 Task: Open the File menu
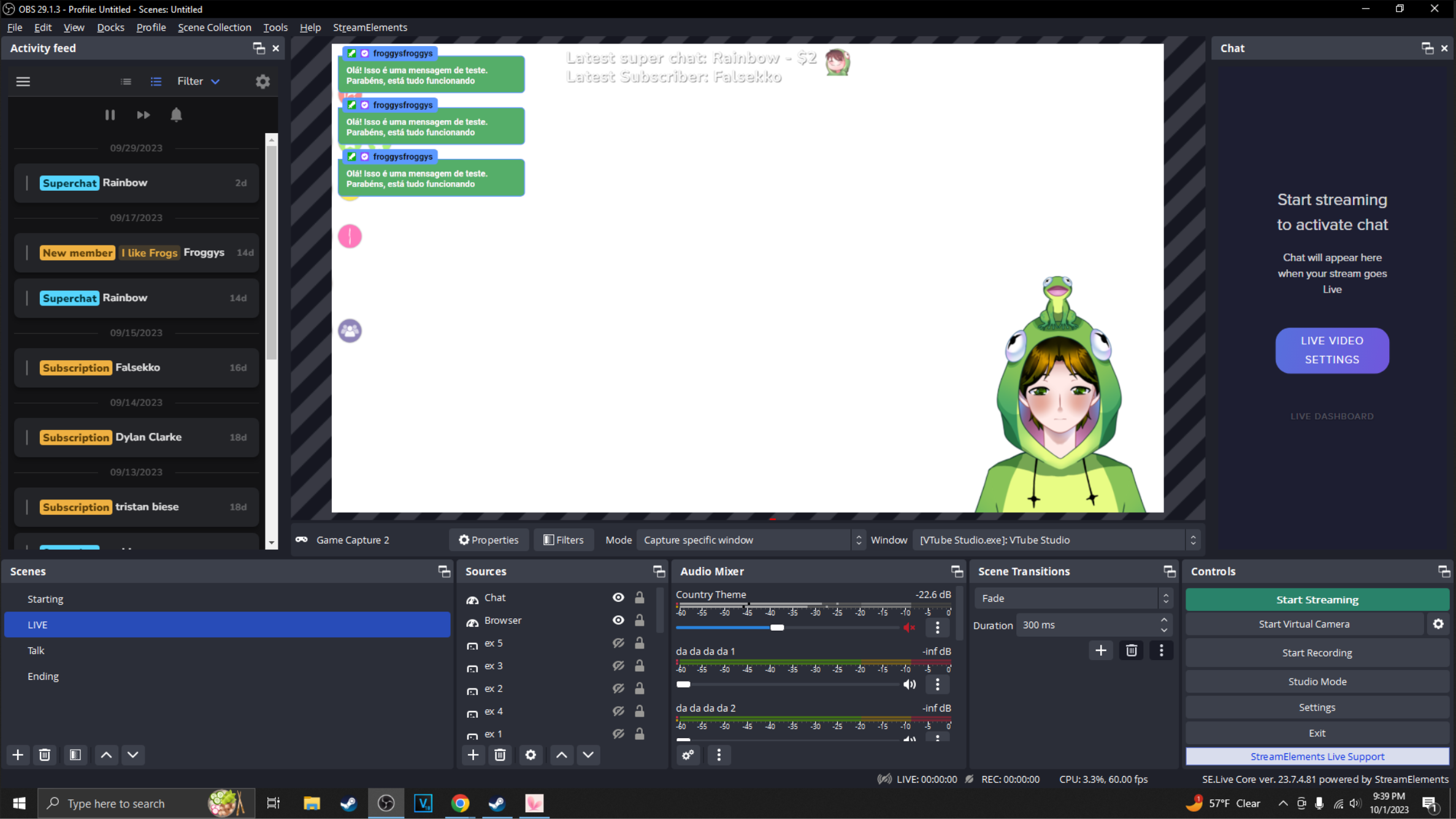coord(15,28)
